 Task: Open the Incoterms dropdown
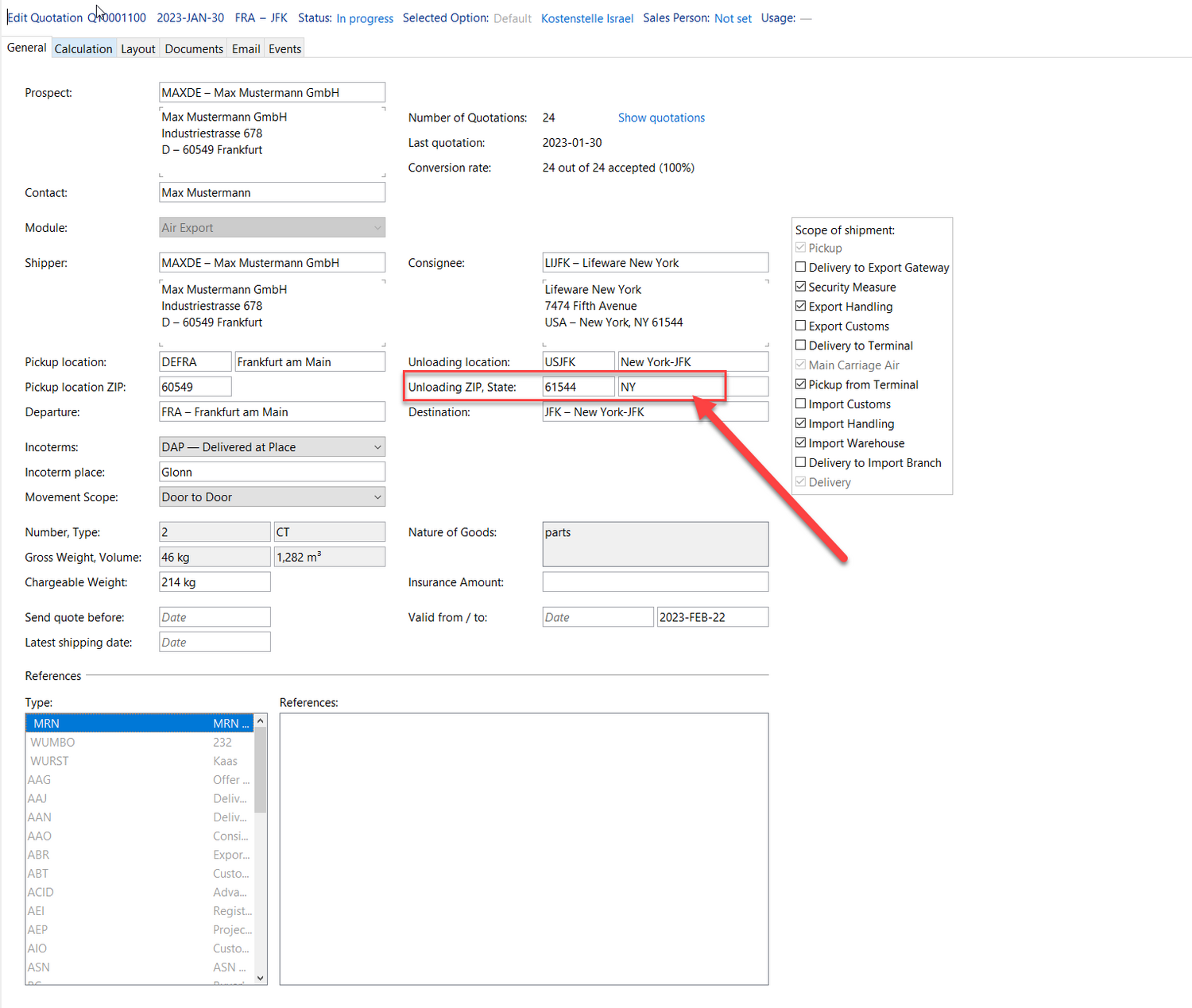(x=273, y=447)
